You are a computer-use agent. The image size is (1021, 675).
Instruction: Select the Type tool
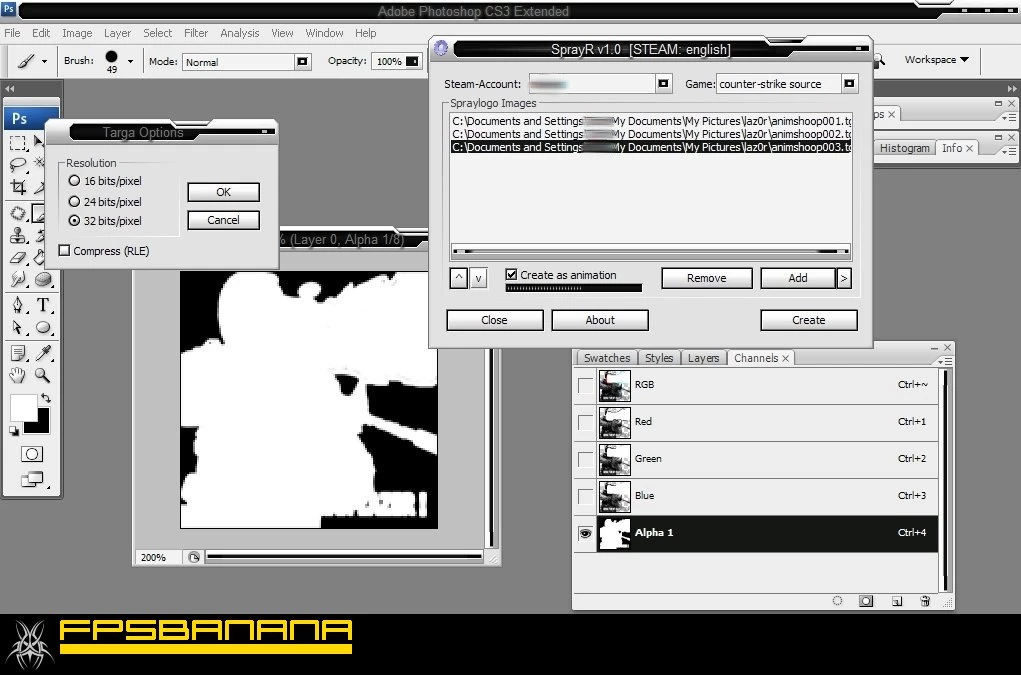(43, 305)
